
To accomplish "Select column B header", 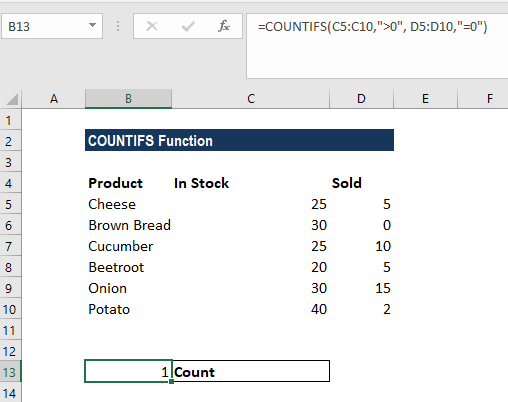I will coord(128,99).
